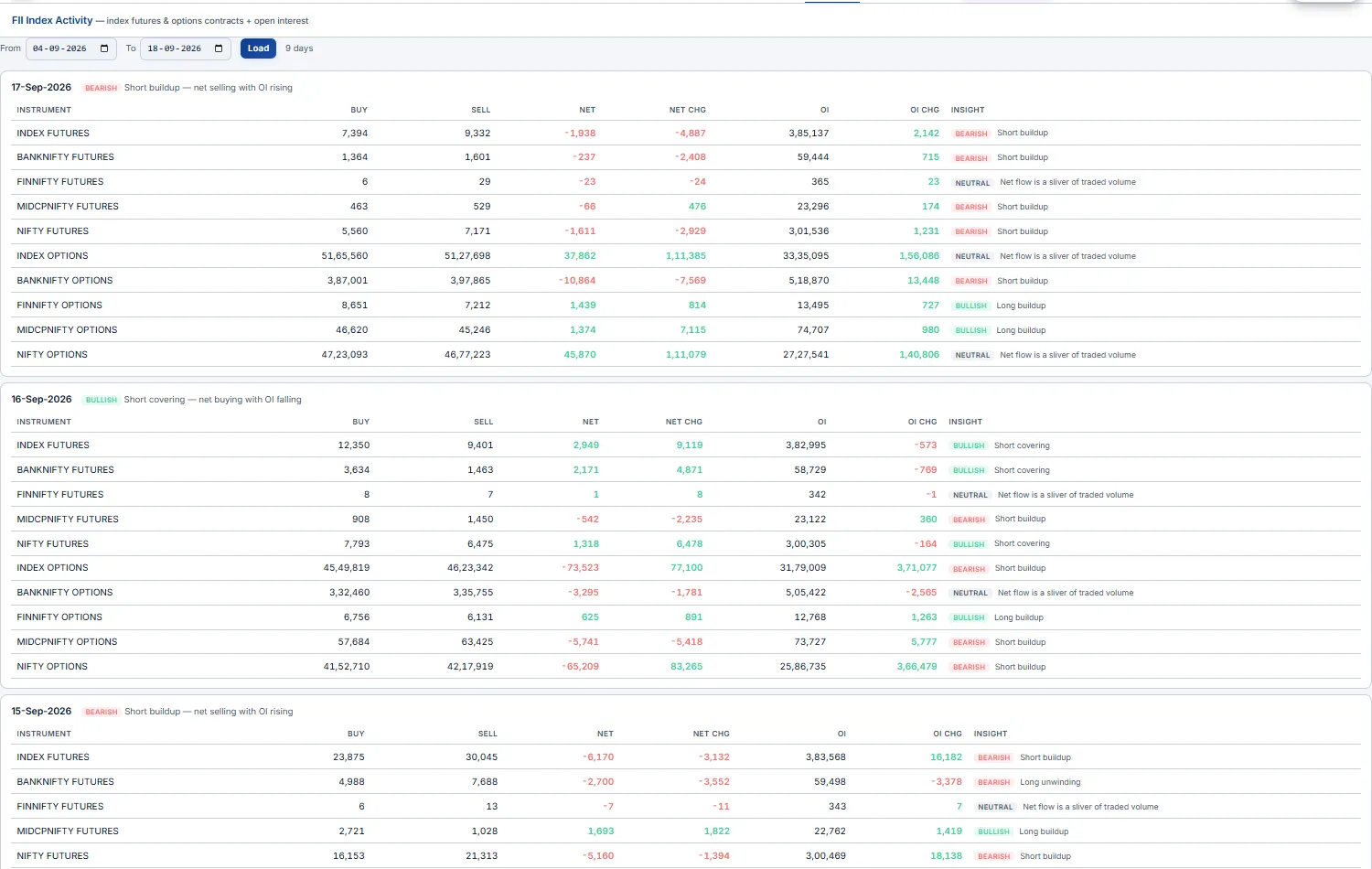1372x869 pixels.
Task: Open calendar picker in From date field
Action: point(104,48)
